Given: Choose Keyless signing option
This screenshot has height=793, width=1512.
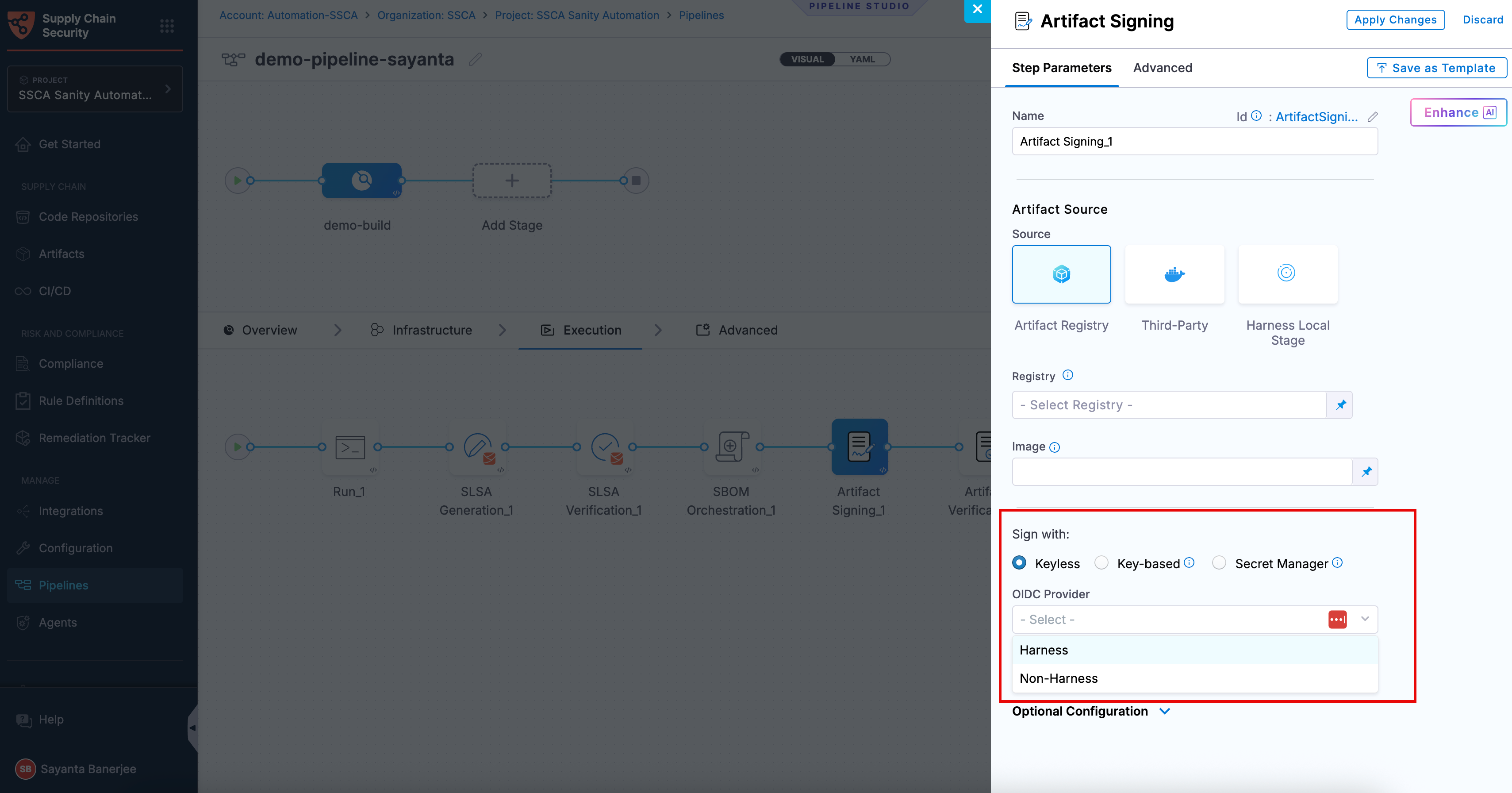Looking at the screenshot, I should pos(1020,563).
